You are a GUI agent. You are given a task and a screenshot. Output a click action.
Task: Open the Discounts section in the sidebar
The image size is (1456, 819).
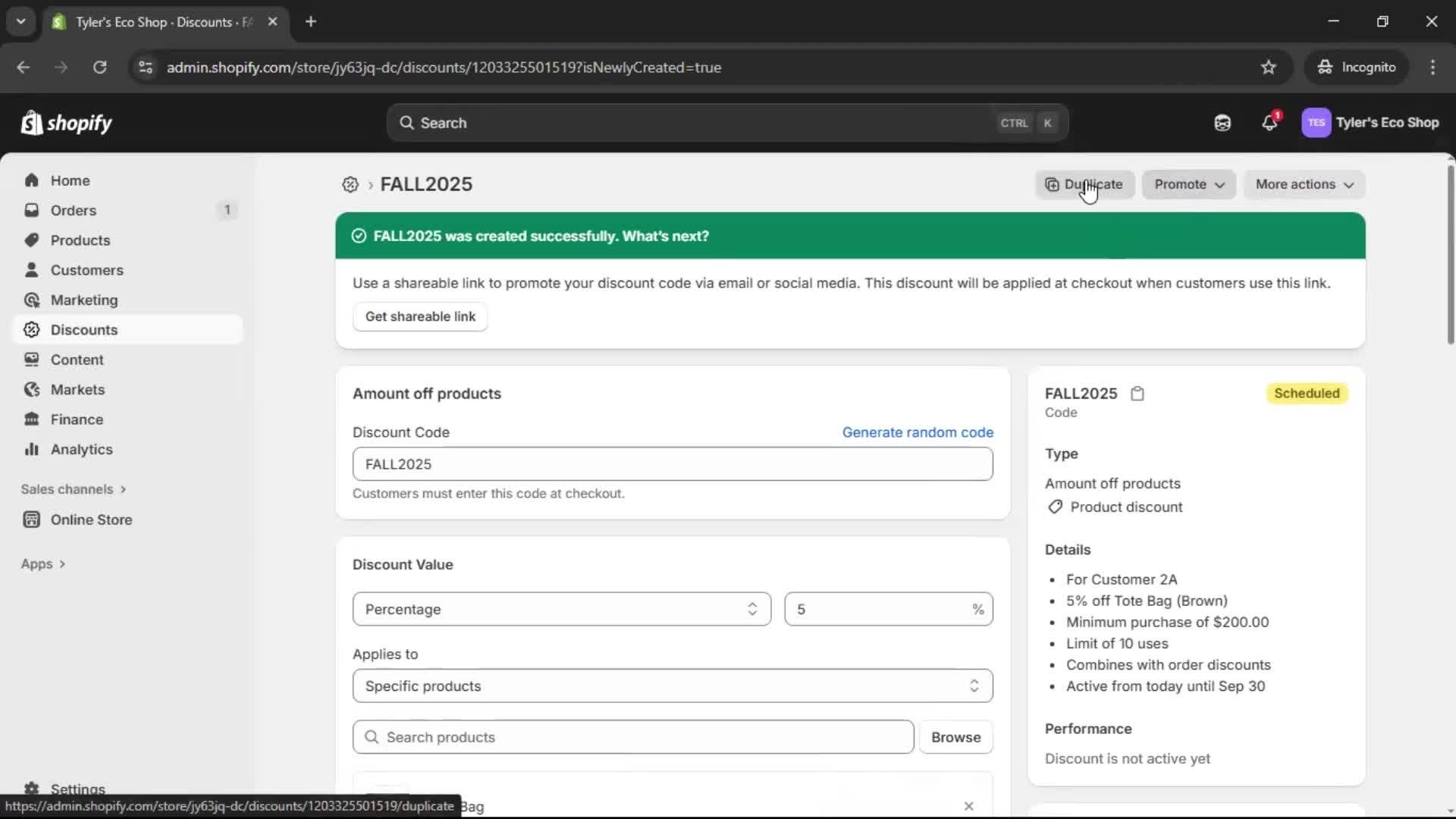click(83, 329)
